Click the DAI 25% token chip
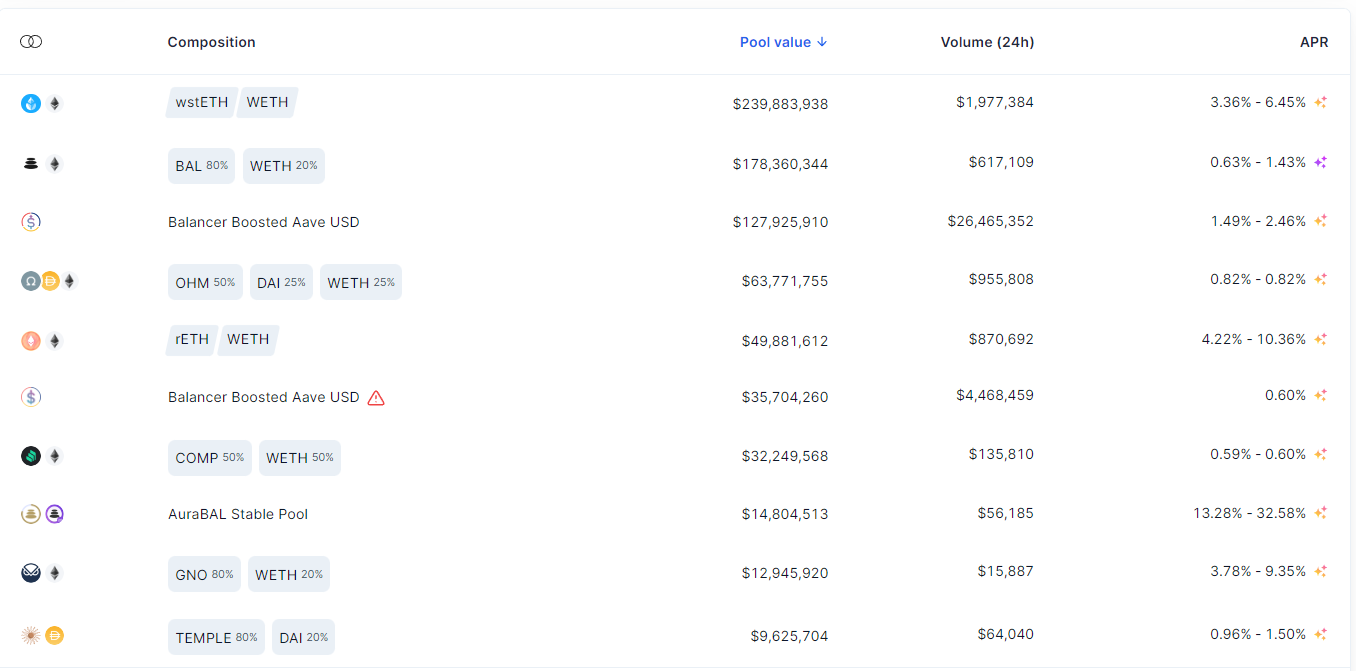The width and height of the screenshot is (1356, 671). [x=281, y=283]
